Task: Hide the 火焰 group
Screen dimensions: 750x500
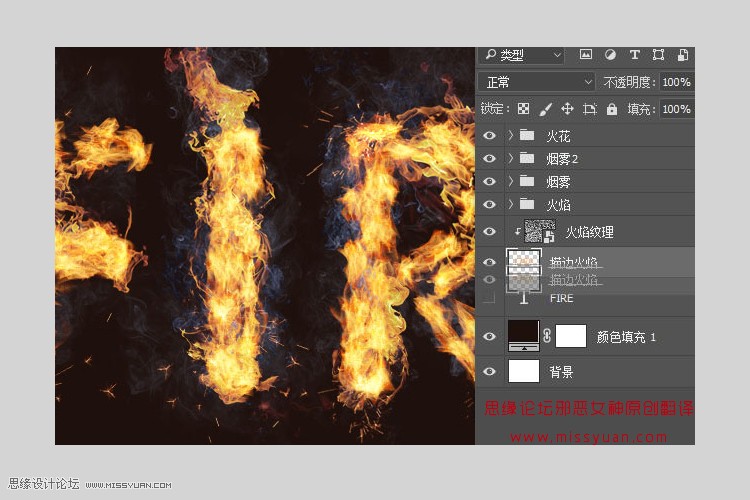Action: pos(489,204)
